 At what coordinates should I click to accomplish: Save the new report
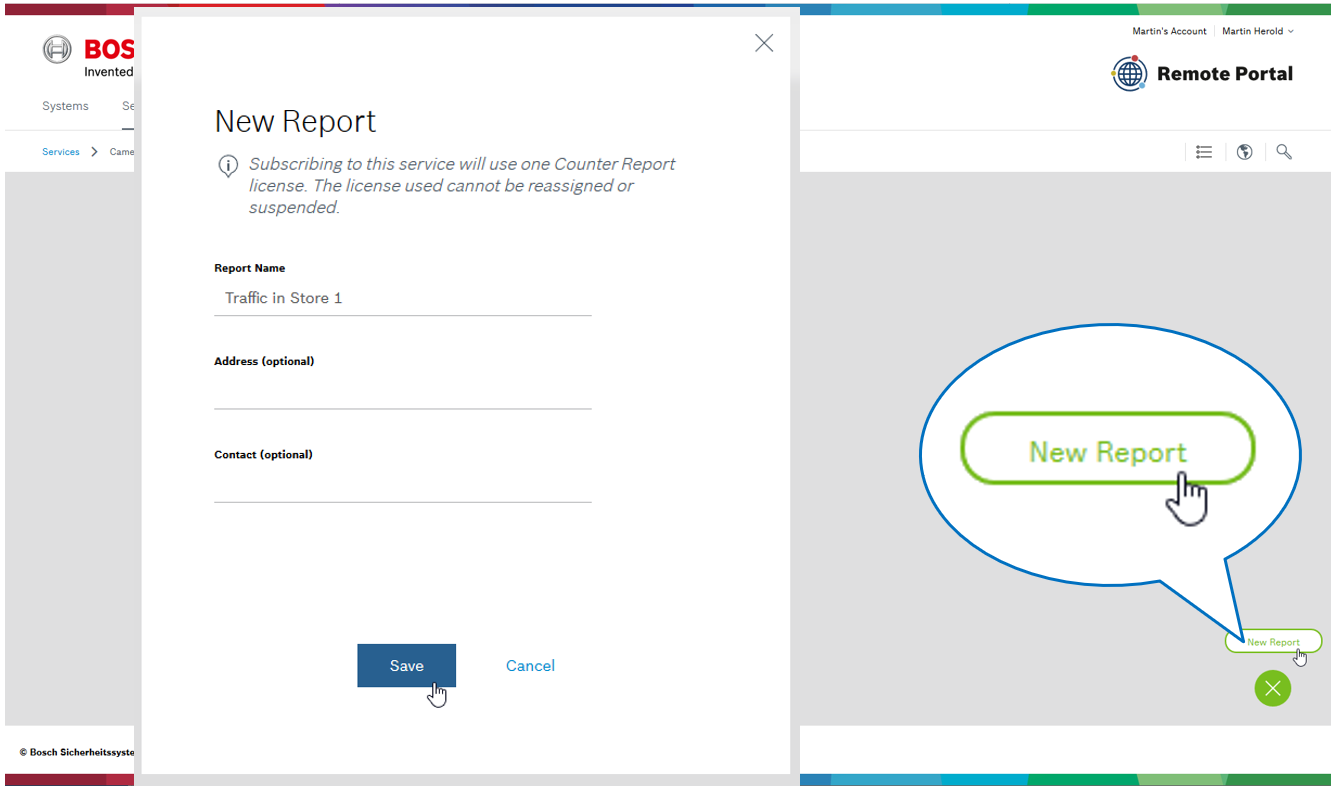tap(406, 666)
